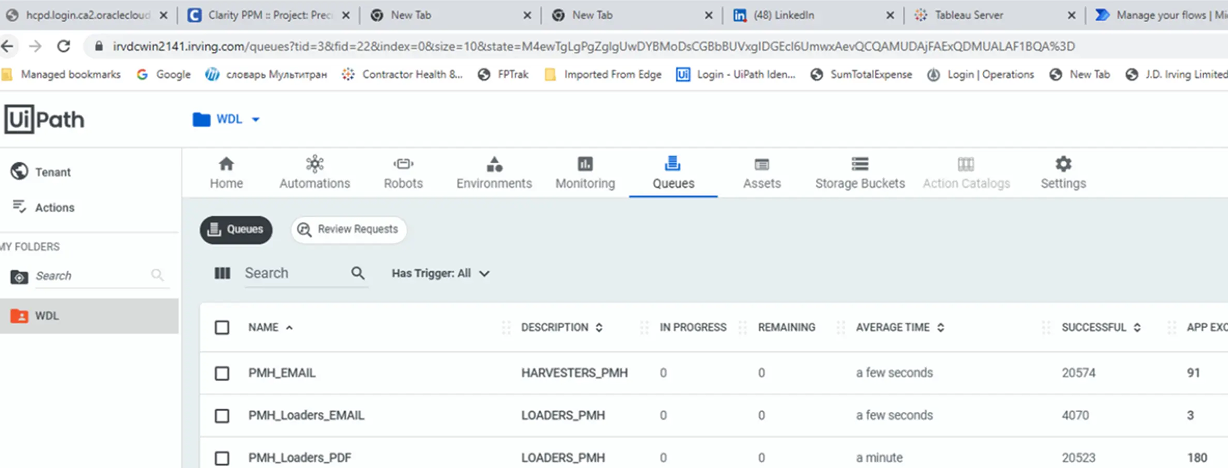Viewport: 1228px width, 468px height.
Task: Open the Monitoring chart icon
Action: pyautogui.click(x=585, y=164)
